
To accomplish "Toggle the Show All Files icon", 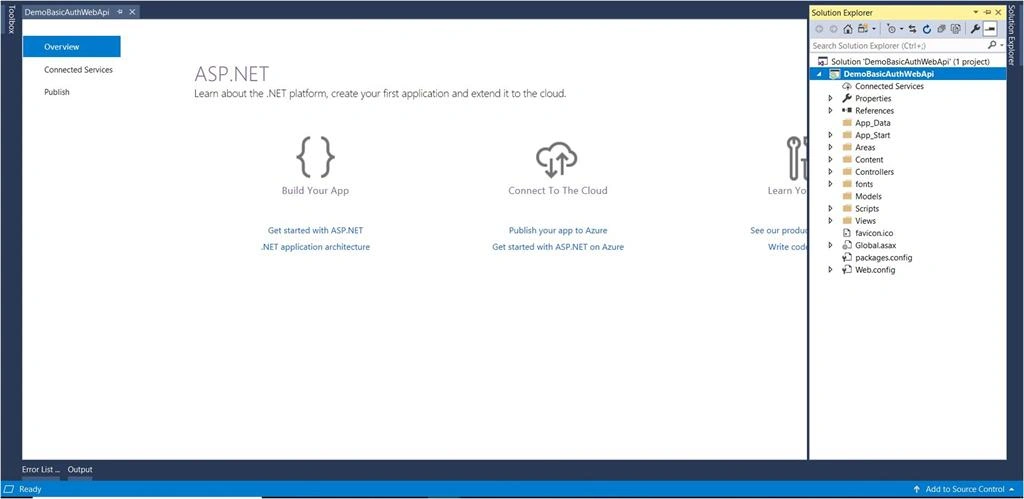I will click(x=955, y=29).
